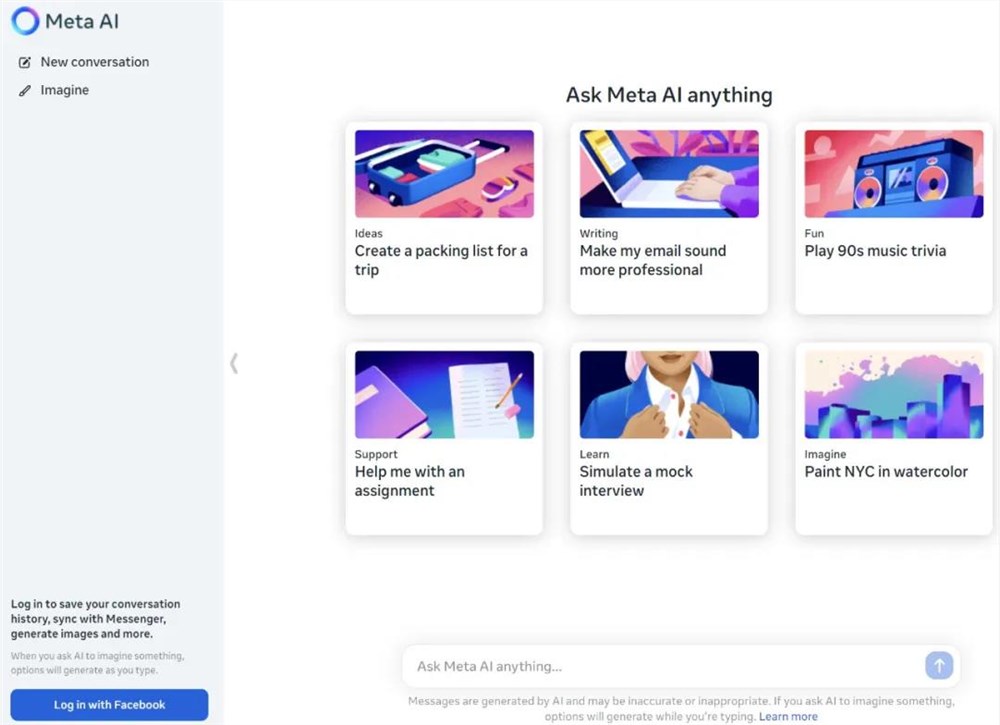Open the mock interview person illustration

[669, 394]
